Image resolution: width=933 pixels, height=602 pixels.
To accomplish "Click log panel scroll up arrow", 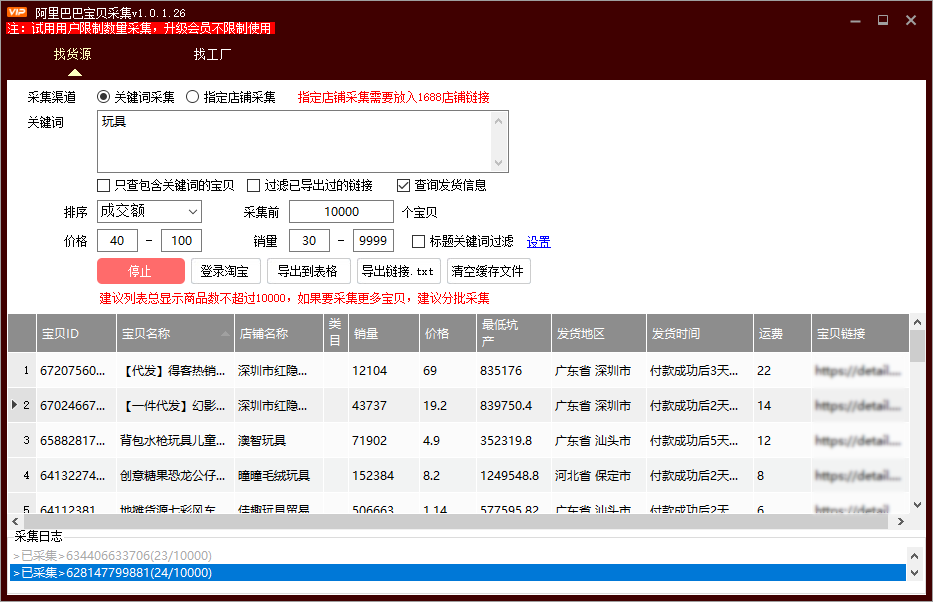I will [915, 556].
